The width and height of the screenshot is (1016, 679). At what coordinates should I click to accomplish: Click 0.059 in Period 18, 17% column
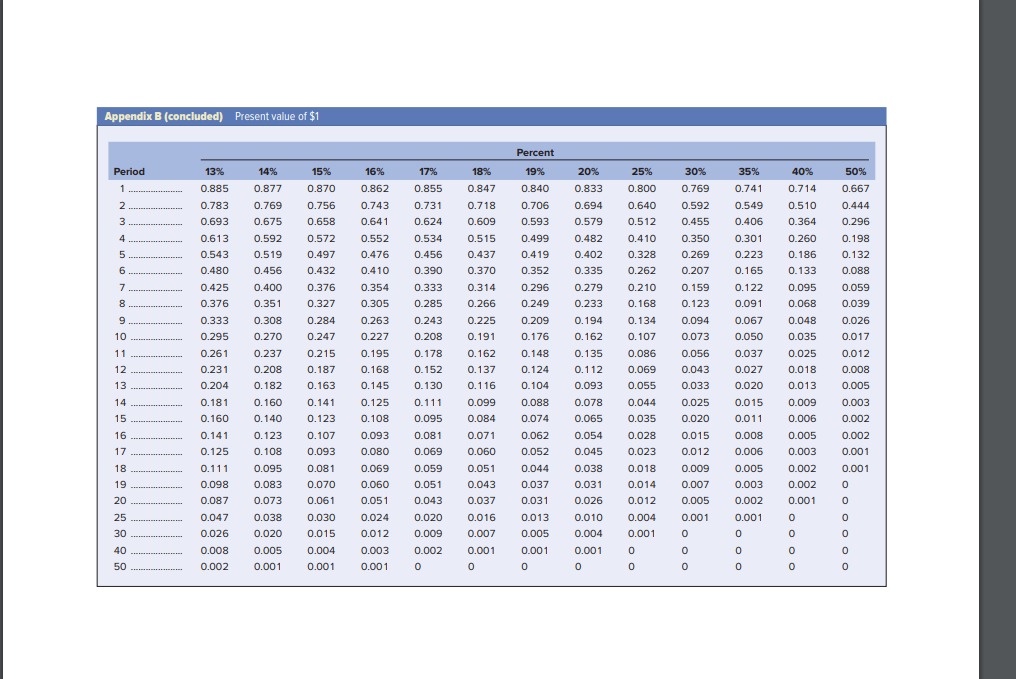(x=428, y=468)
